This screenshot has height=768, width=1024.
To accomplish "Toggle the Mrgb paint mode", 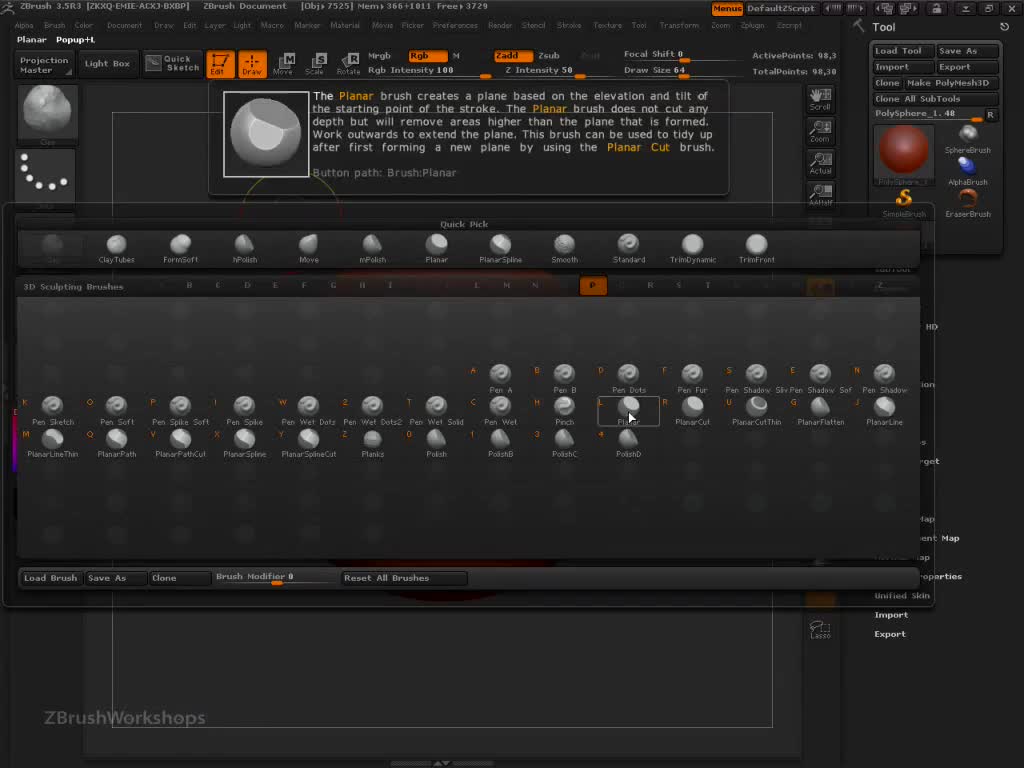I will (x=379, y=56).
